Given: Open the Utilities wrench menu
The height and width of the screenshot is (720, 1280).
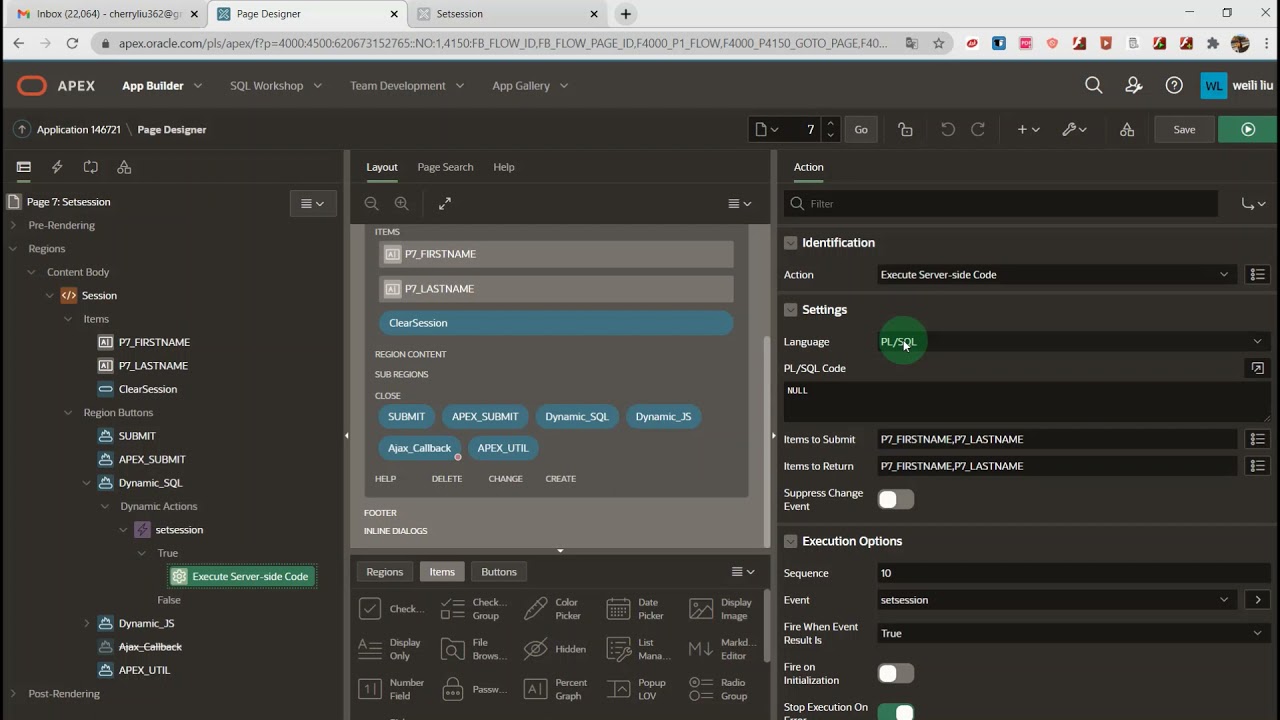Looking at the screenshot, I should (1075, 129).
